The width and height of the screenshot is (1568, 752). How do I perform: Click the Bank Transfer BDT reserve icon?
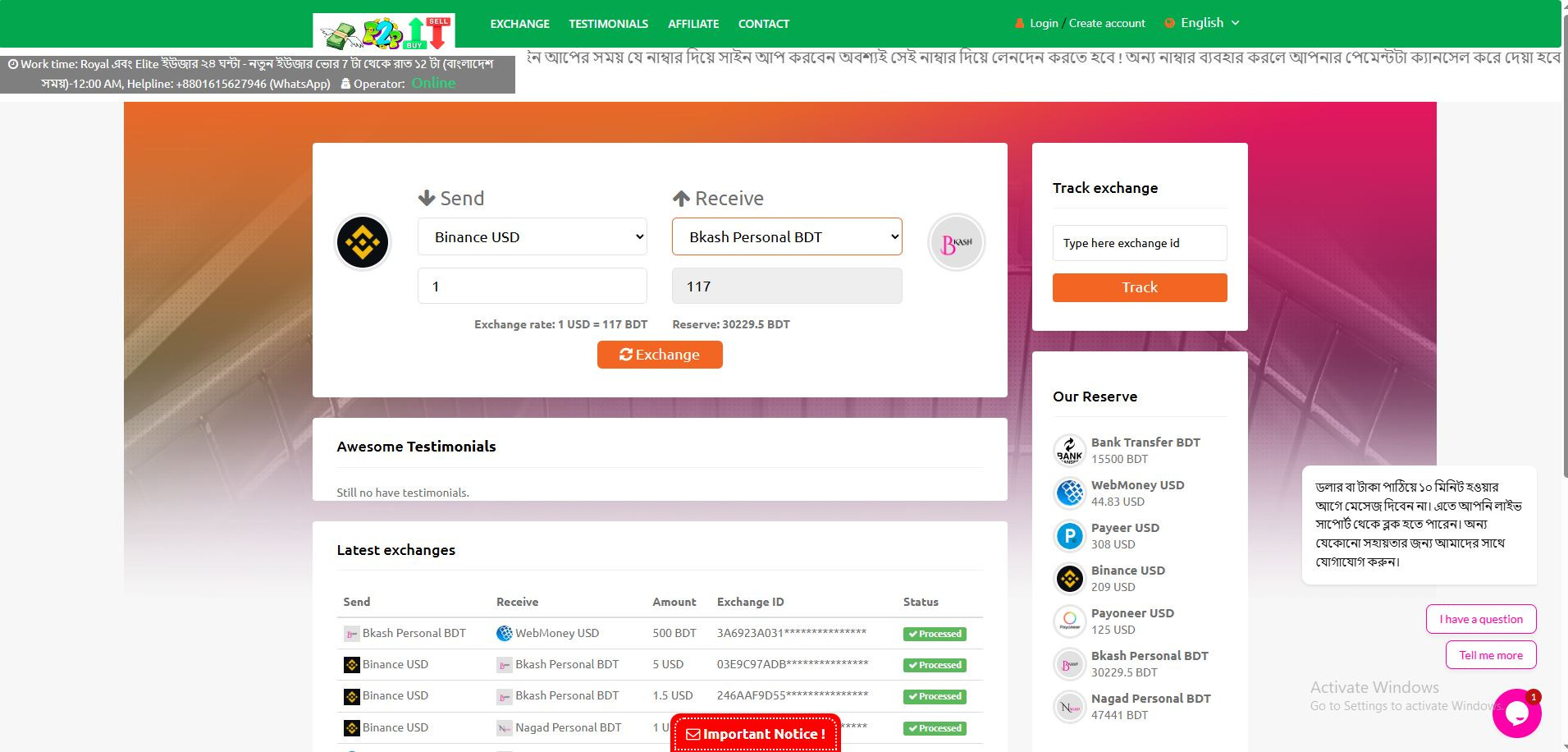point(1069,451)
